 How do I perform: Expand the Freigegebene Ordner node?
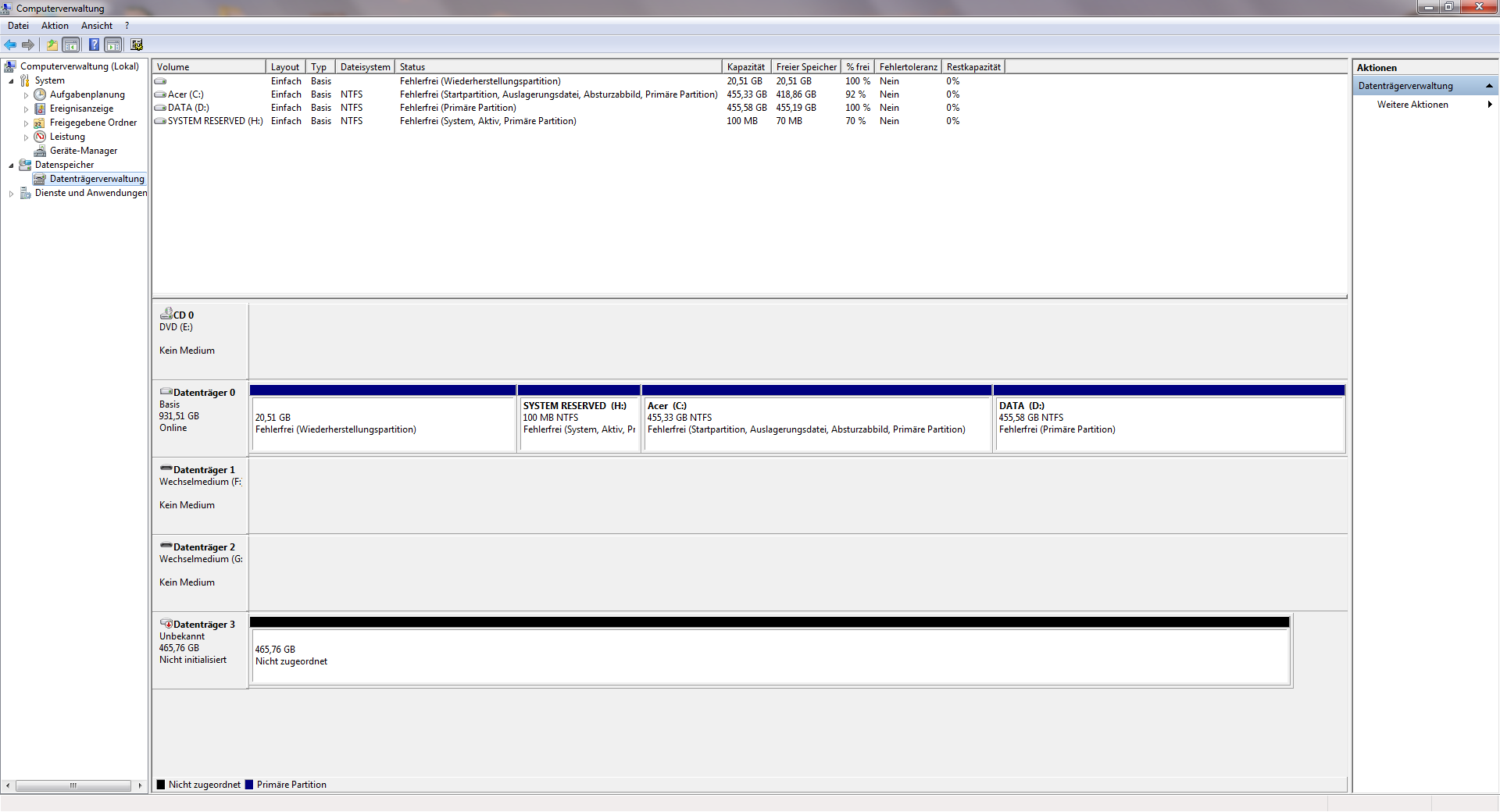click(x=26, y=123)
